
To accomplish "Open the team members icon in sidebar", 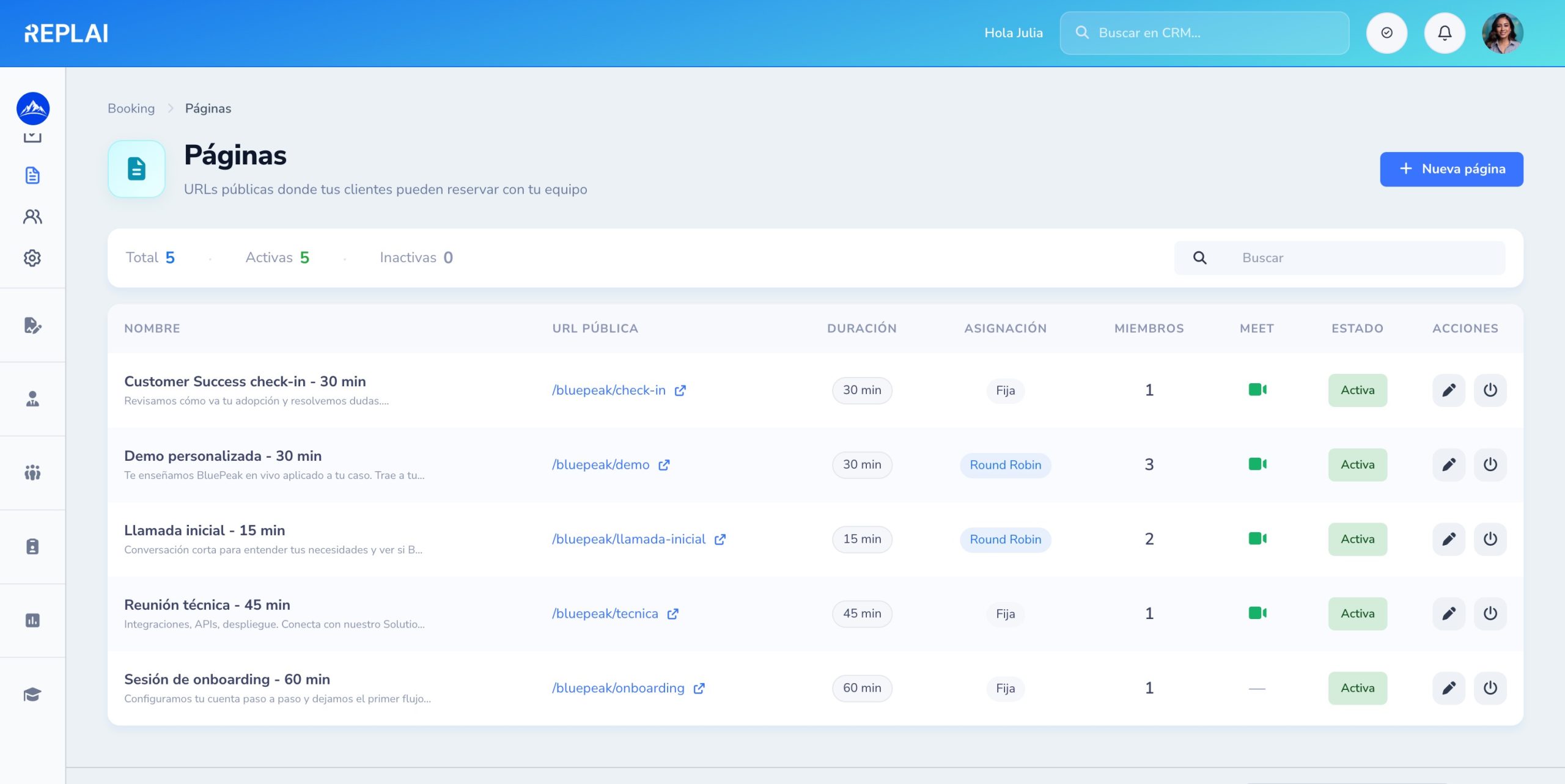I will [x=32, y=216].
